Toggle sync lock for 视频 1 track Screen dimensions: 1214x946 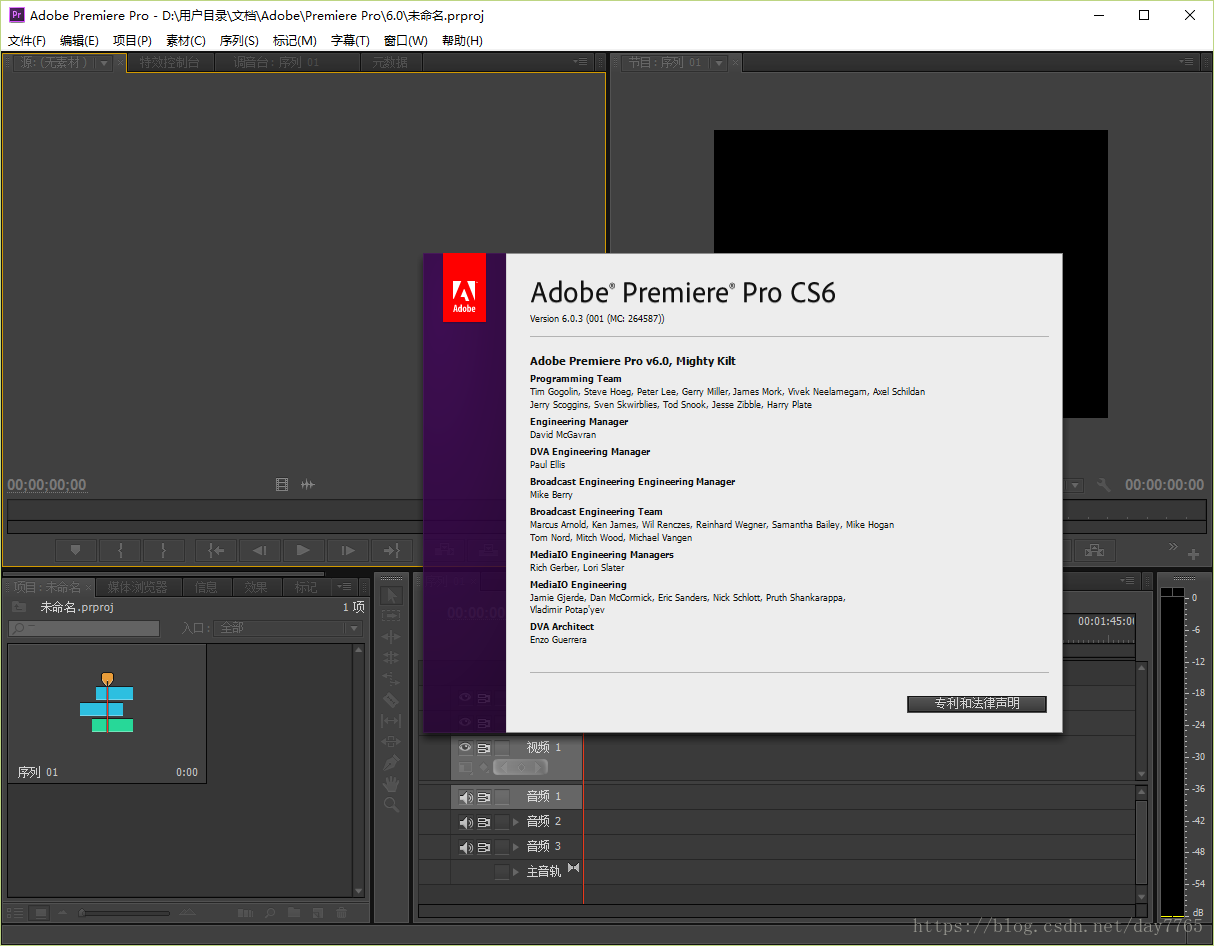tap(484, 748)
